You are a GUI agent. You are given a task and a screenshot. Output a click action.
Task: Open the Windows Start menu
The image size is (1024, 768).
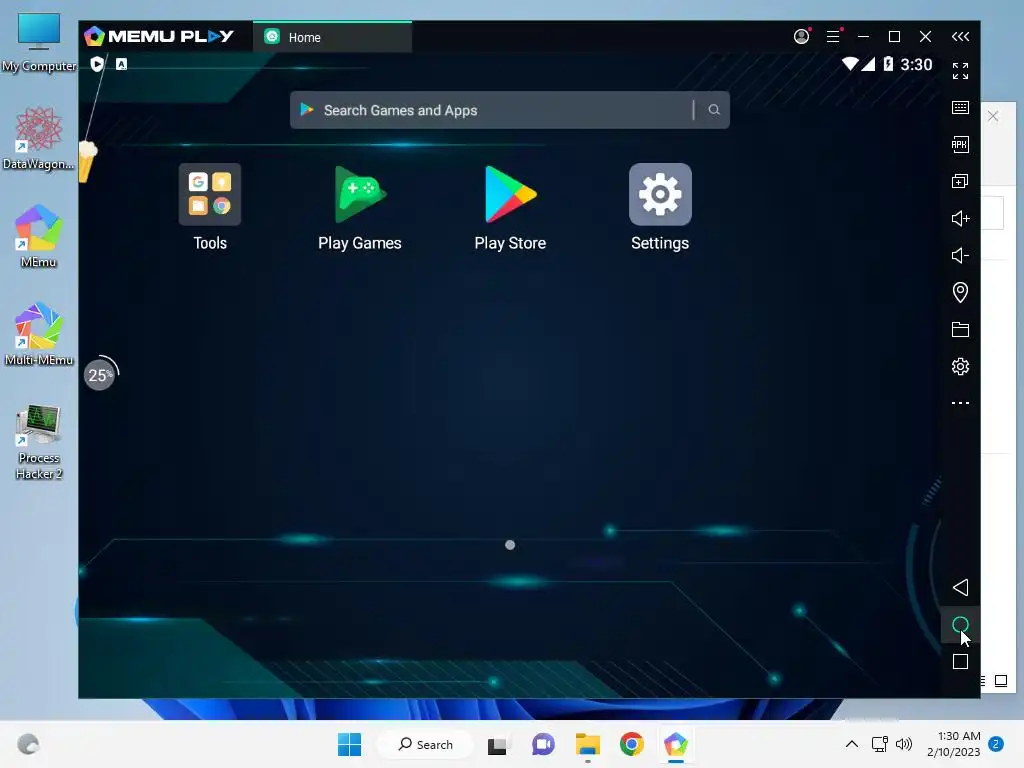[349, 744]
